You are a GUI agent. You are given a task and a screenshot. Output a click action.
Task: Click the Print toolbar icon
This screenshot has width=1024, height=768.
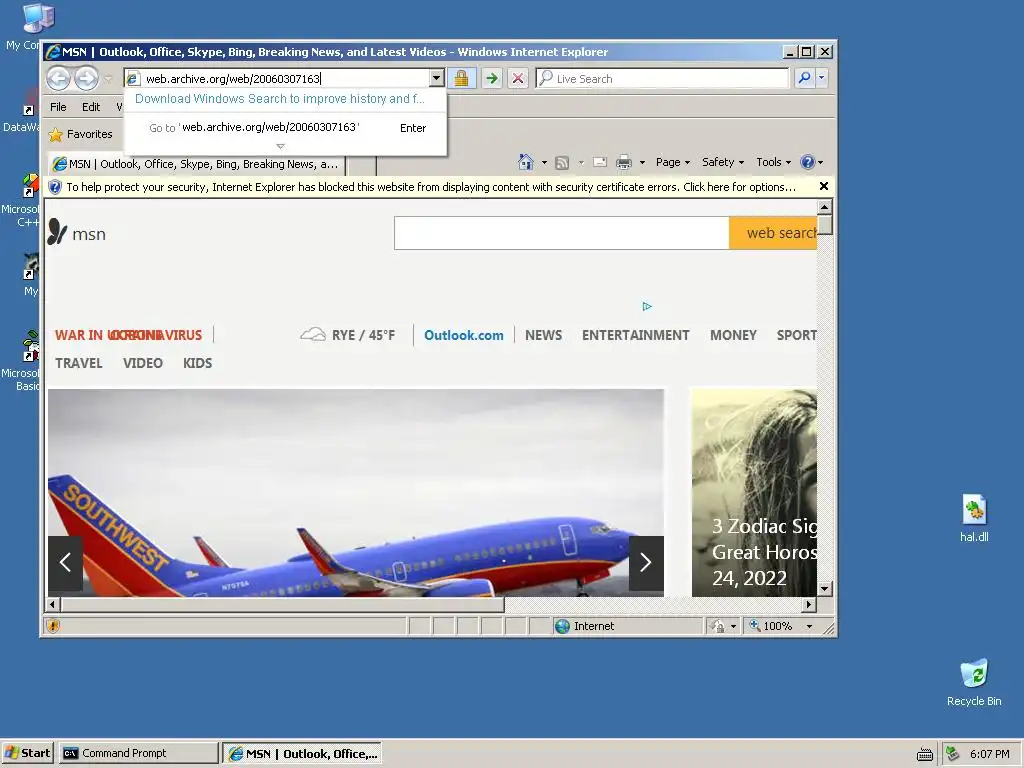pyautogui.click(x=624, y=162)
